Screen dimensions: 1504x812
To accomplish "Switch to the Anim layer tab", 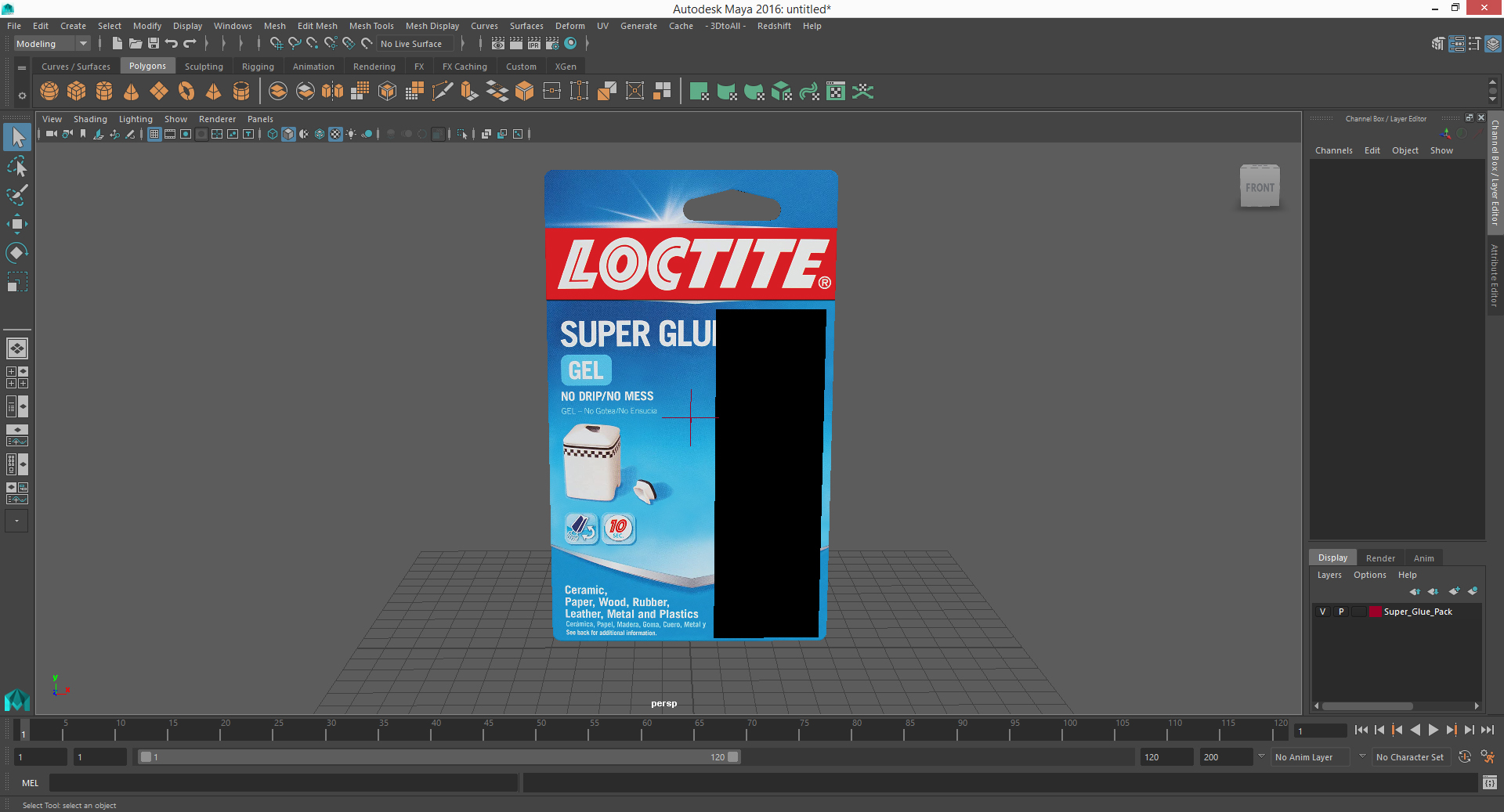I will [1423, 558].
